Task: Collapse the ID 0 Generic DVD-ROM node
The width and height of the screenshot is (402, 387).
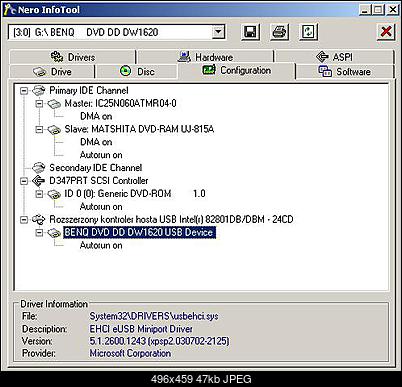Action: coord(39,194)
